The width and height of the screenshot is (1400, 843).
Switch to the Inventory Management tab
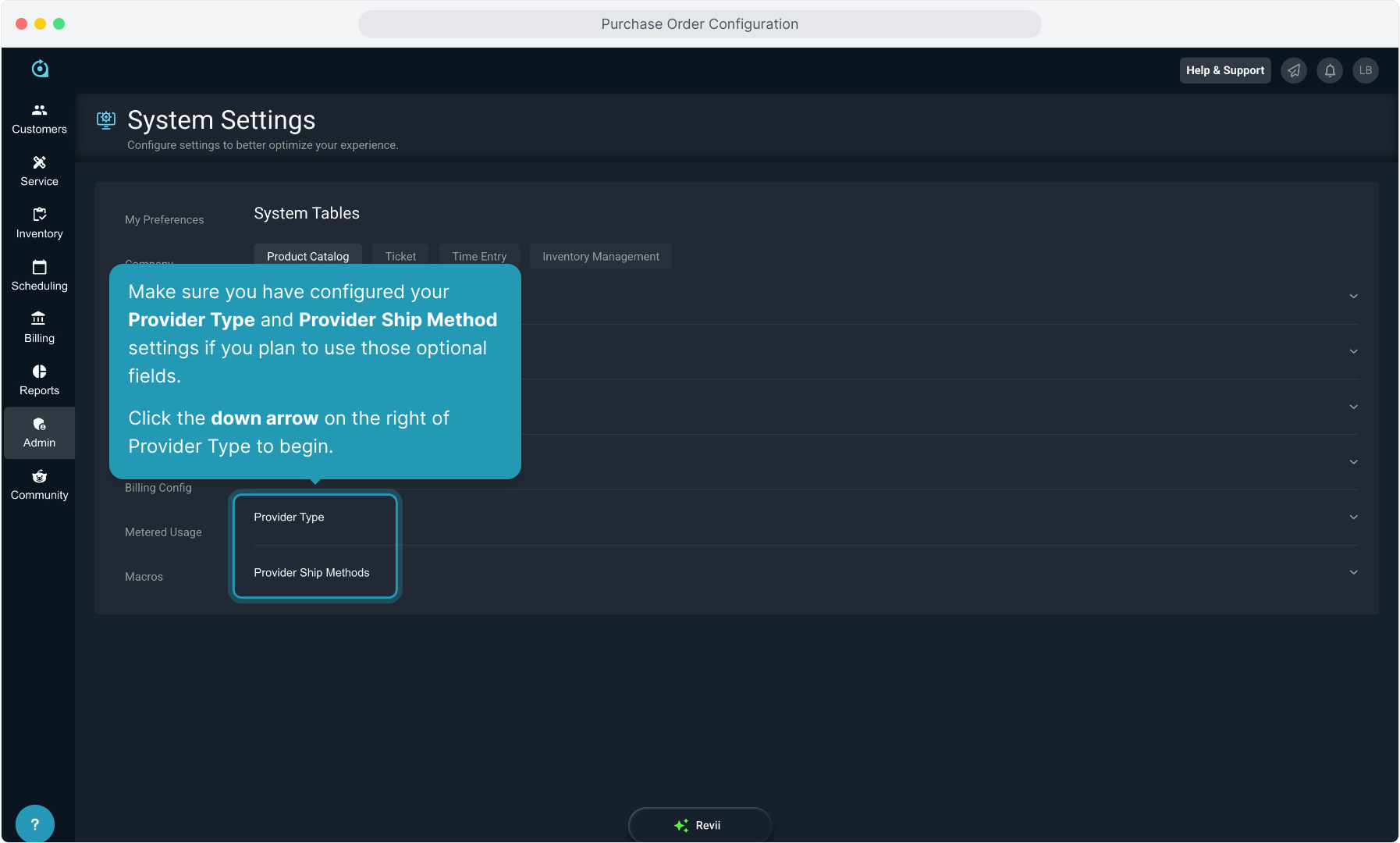click(x=600, y=257)
